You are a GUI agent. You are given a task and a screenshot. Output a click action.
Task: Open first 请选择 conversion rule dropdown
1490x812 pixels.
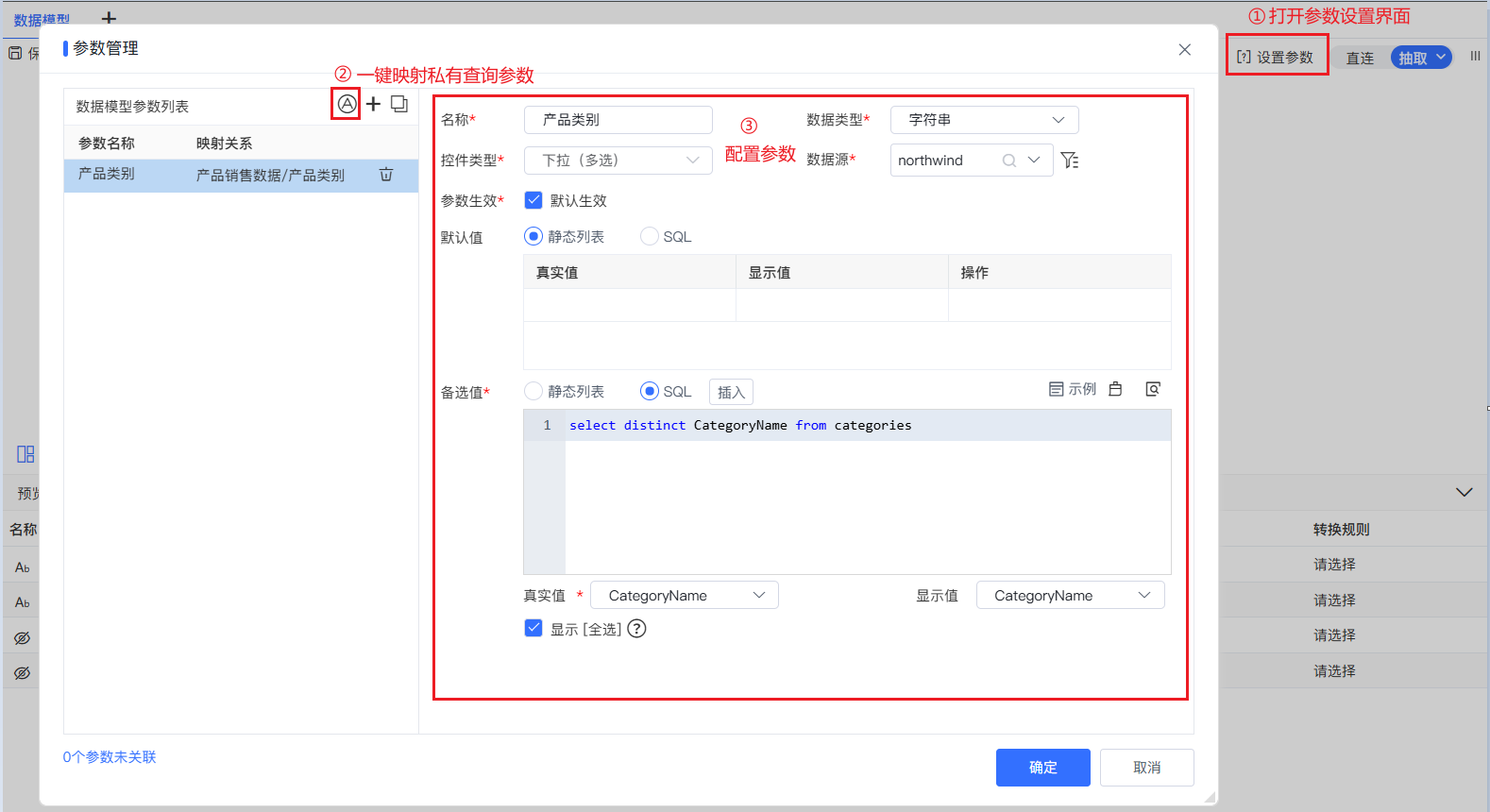[1334, 565]
